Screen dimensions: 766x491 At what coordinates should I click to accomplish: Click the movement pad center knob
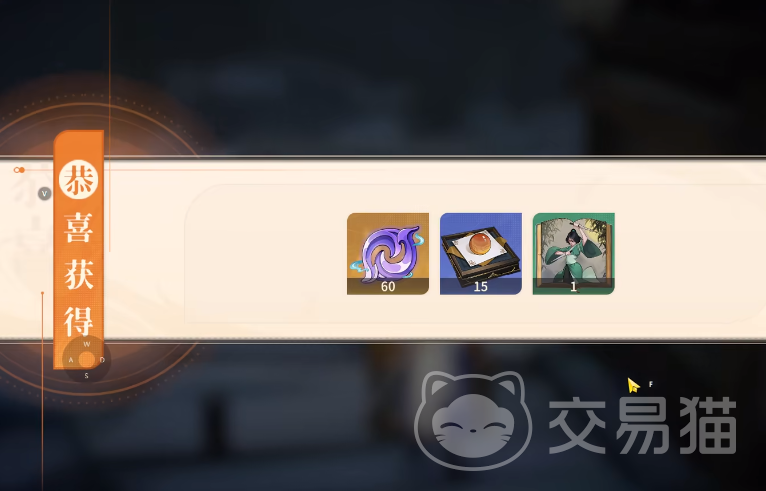[86, 360]
